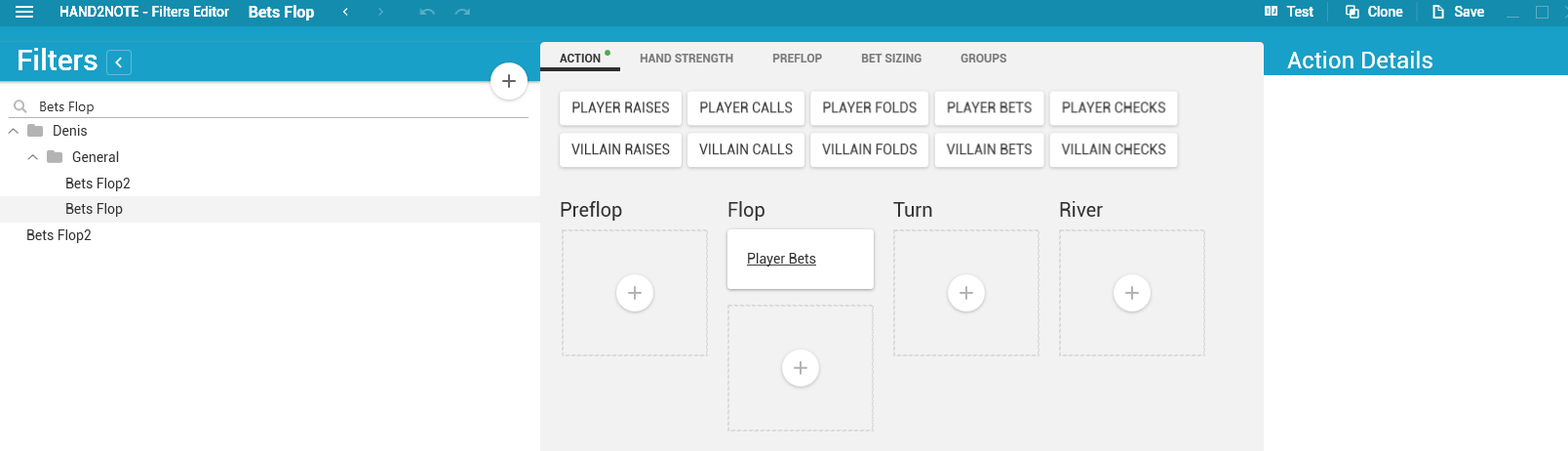This screenshot has width=1568, height=451.
Task: Save the Bets Flop filter
Action: pyautogui.click(x=1458, y=12)
